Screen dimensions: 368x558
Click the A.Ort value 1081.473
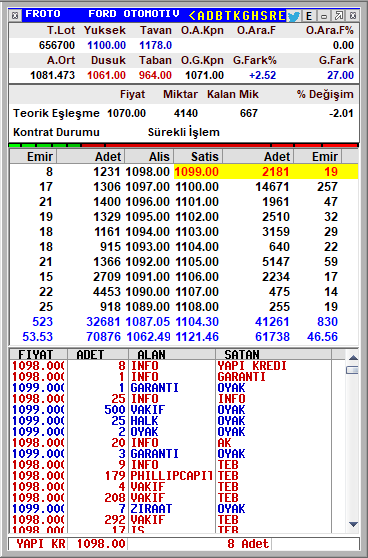pos(53,75)
